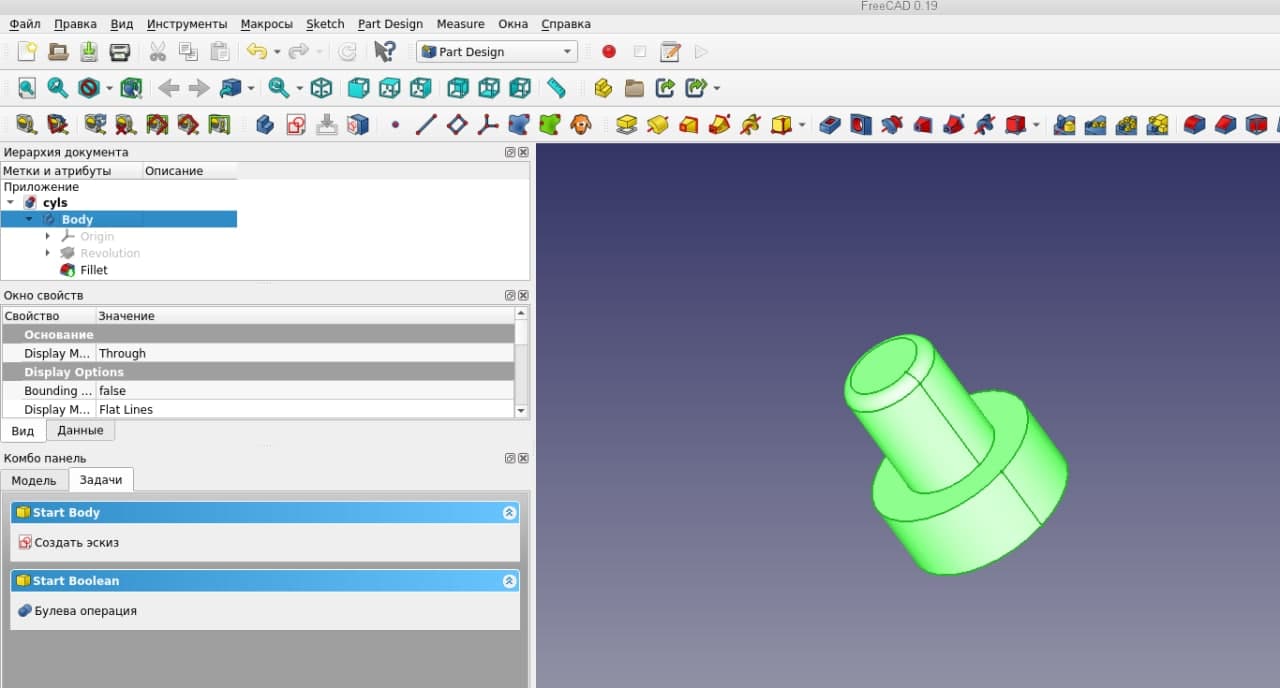The height and width of the screenshot is (688, 1280).
Task: Open the additive primitive dropdown arrow
Action: [x=803, y=124]
